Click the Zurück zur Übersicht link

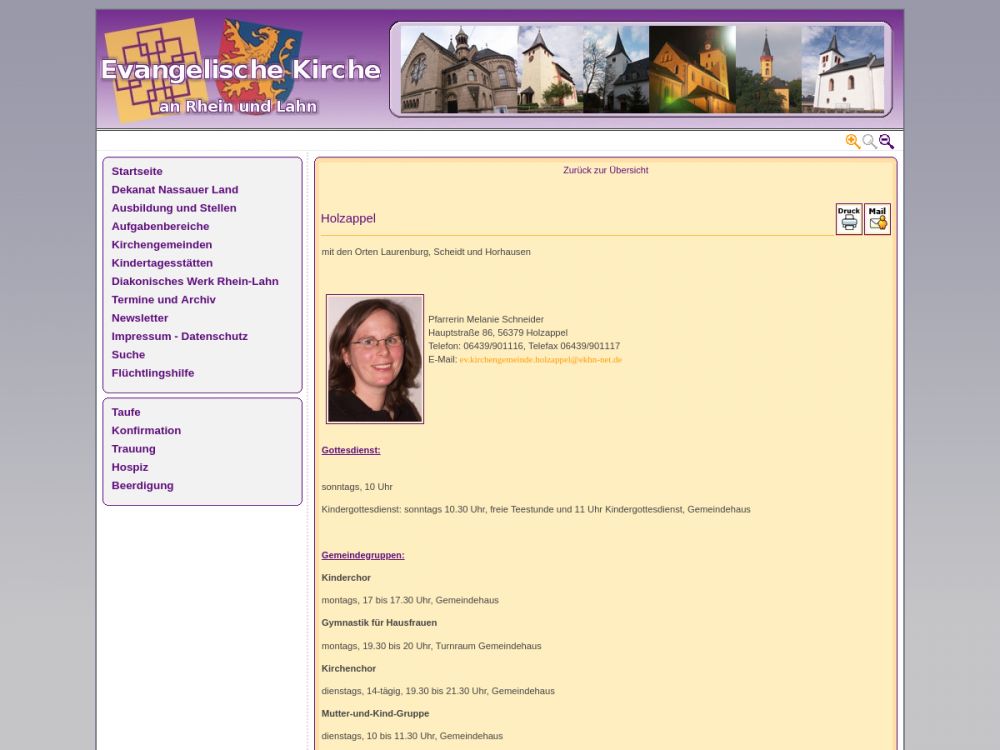point(605,170)
